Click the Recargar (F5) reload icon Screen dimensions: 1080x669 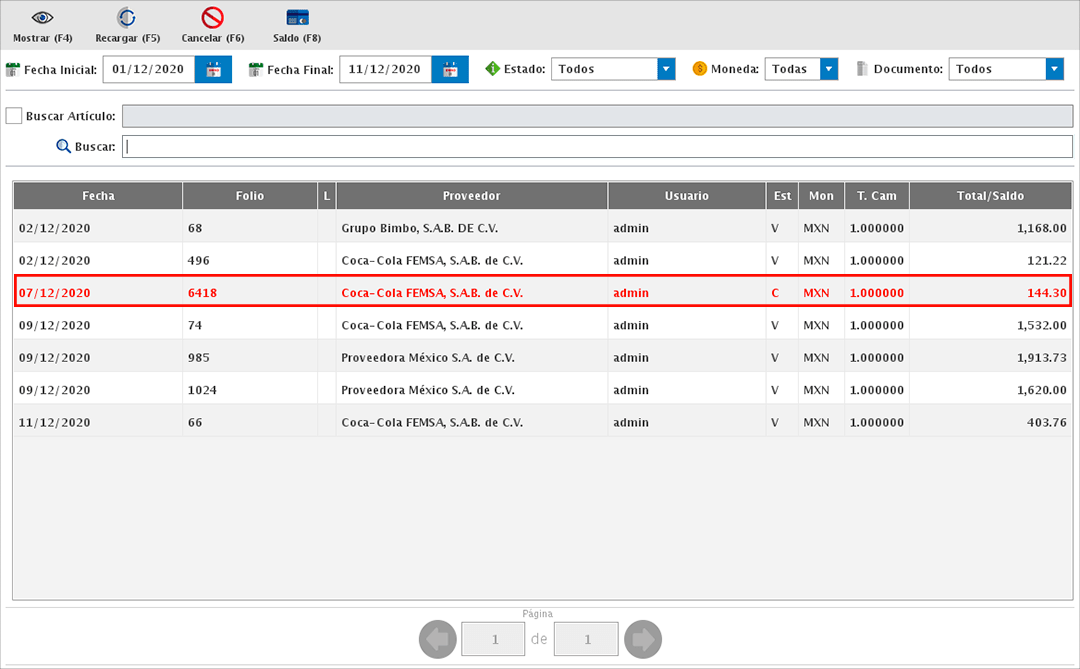127,18
